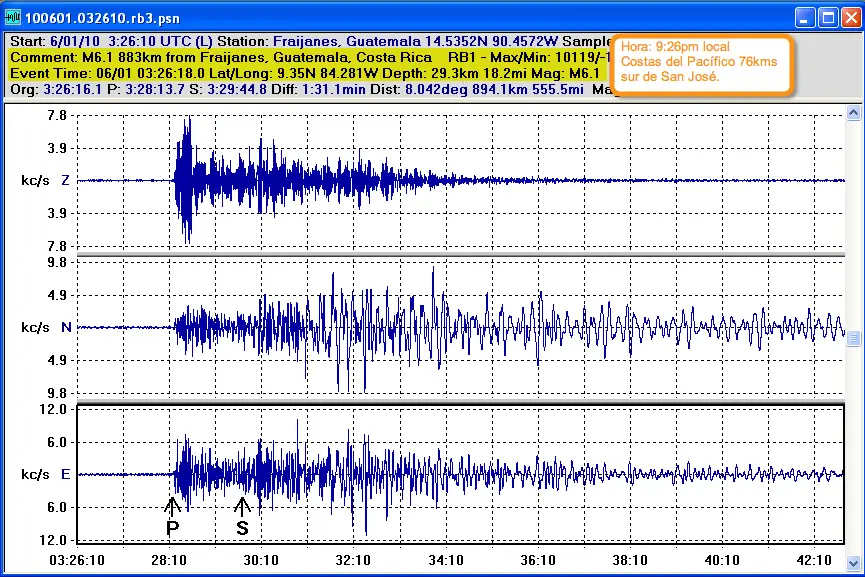This screenshot has height=577, width=865.
Task: Maximize the 100601.032610.rb3.psn window
Action: [x=828, y=18]
